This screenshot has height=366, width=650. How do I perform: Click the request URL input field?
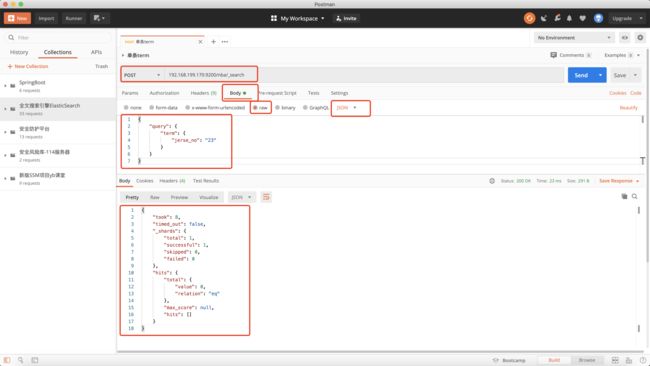coord(365,75)
